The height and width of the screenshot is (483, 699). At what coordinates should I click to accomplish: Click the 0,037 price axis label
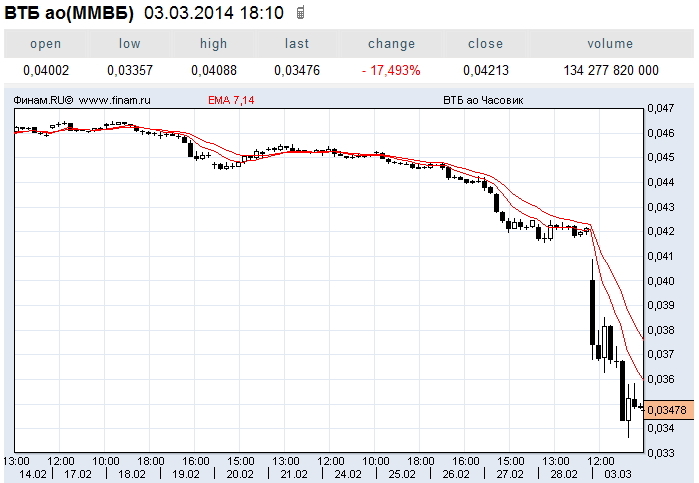(x=661, y=354)
